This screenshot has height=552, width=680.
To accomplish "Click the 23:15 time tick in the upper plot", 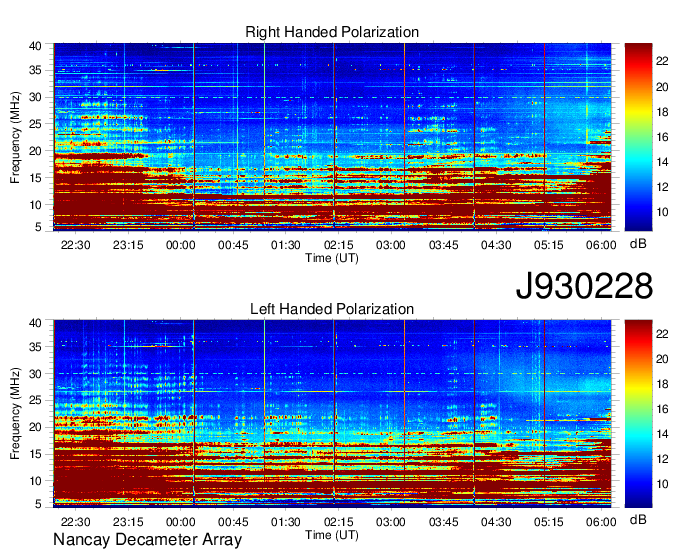I will (128, 245).
